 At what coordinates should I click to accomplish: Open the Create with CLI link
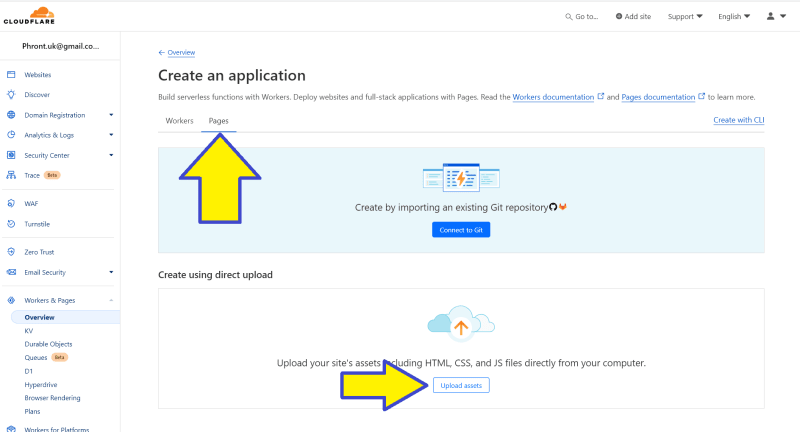click(x=739, y=120)
